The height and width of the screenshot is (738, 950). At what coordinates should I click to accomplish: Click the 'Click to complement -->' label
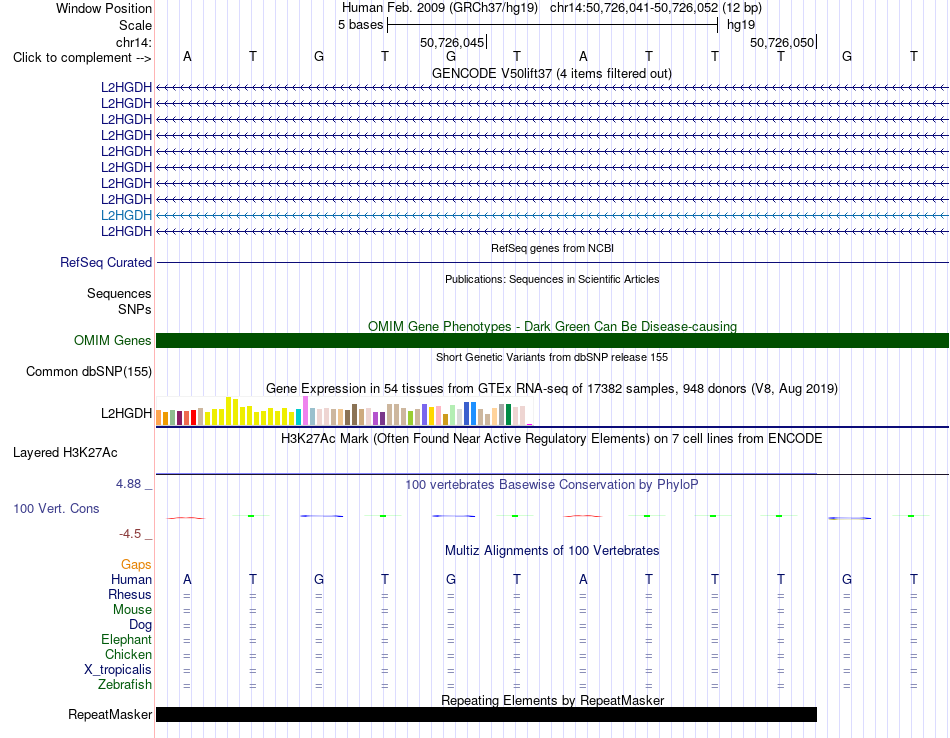point(82,58)
